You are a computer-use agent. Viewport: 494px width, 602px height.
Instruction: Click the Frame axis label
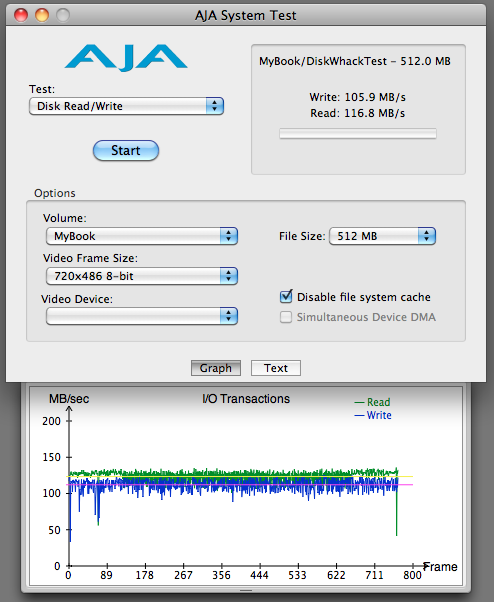tap(440, 567)
